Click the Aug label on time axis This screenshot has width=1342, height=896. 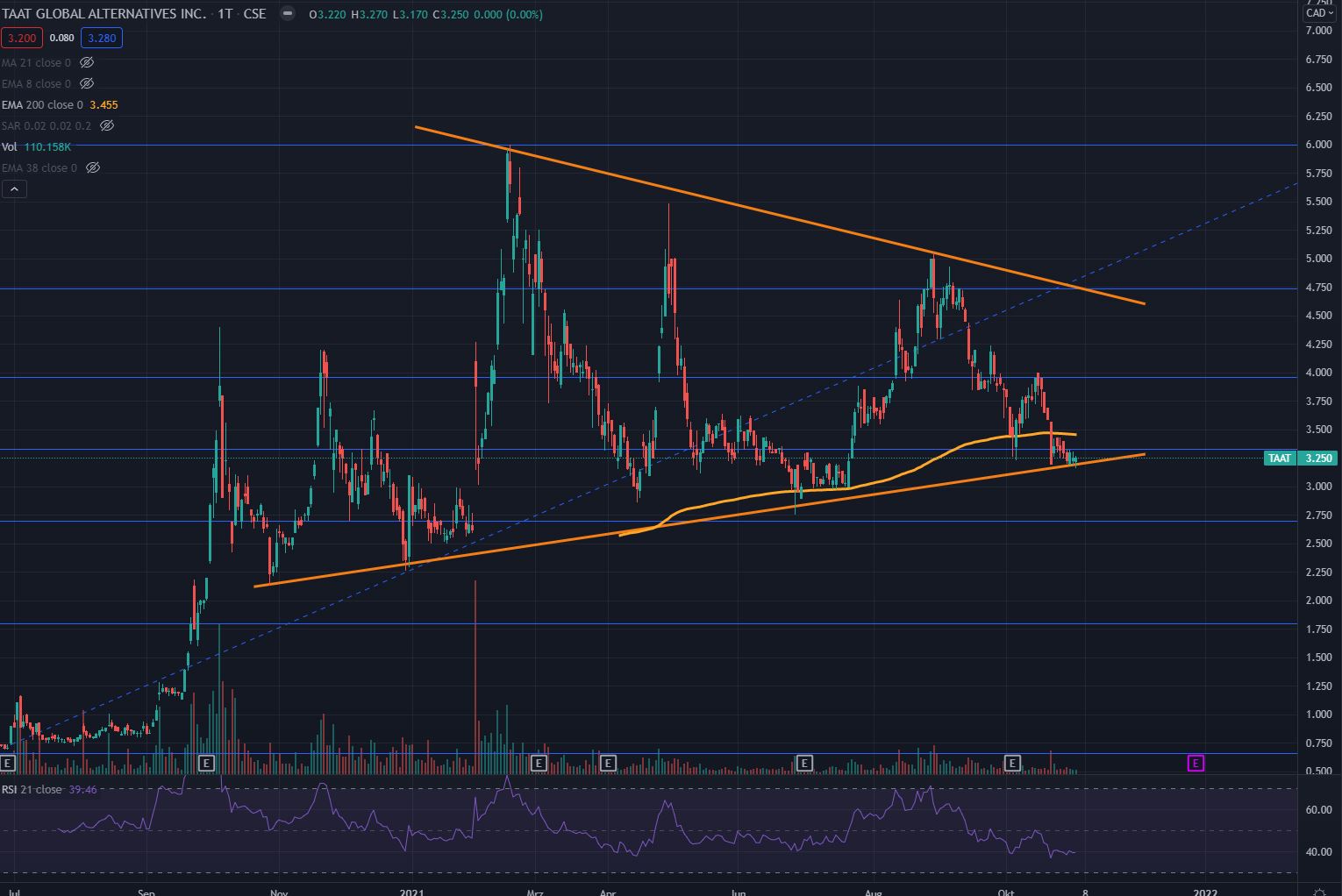point(873,892)
